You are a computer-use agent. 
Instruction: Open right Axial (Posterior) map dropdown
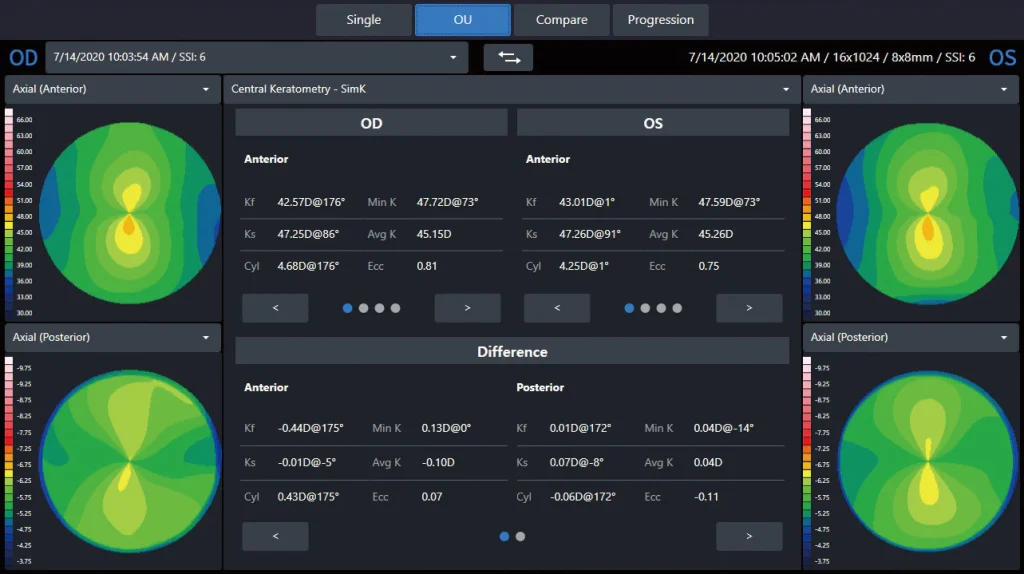coord(911,338)
